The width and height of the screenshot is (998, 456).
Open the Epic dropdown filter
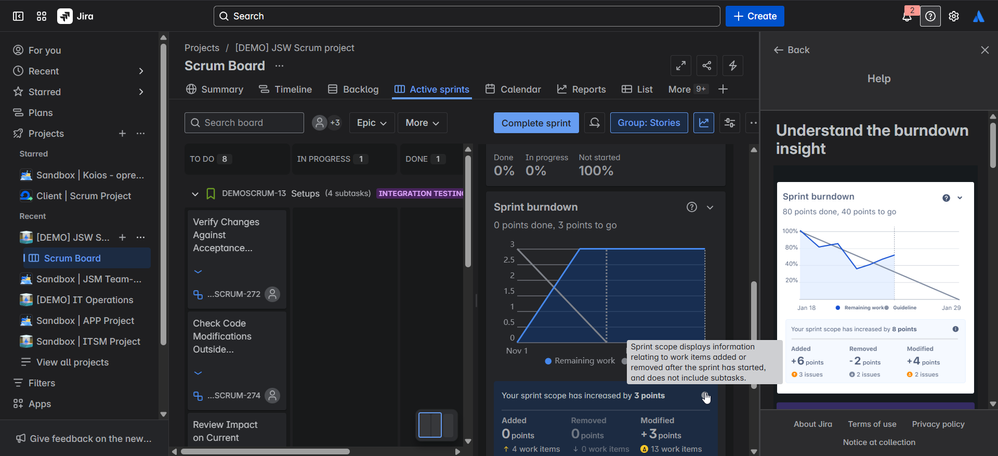tap(372, 122)
